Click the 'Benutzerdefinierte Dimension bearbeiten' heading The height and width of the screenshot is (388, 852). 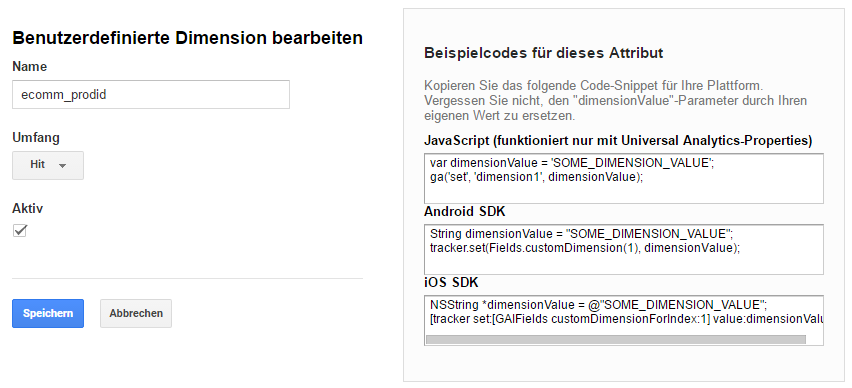pyautogui.click(x=187, y=39)
